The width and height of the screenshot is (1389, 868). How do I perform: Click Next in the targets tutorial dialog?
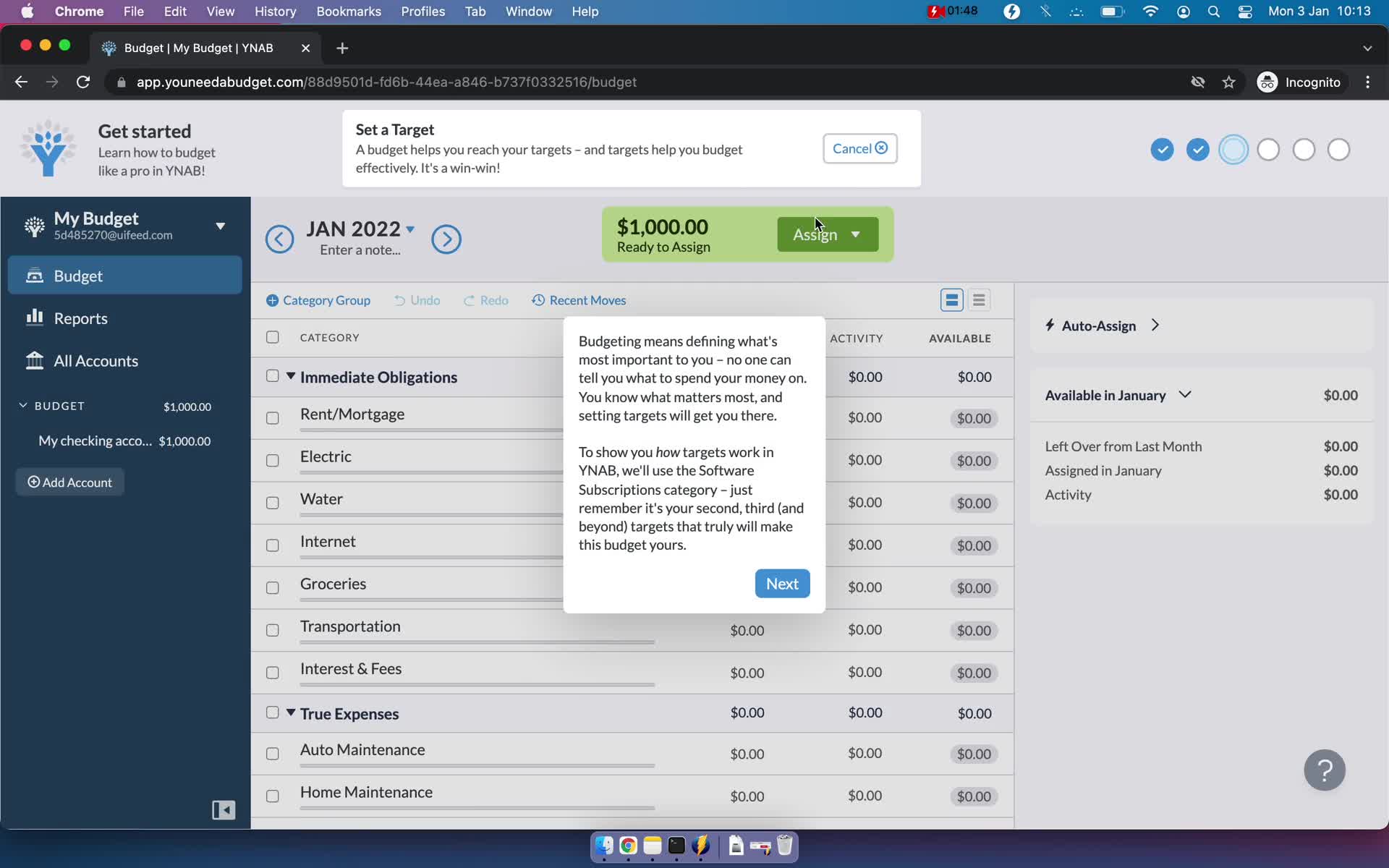point(782,583)
